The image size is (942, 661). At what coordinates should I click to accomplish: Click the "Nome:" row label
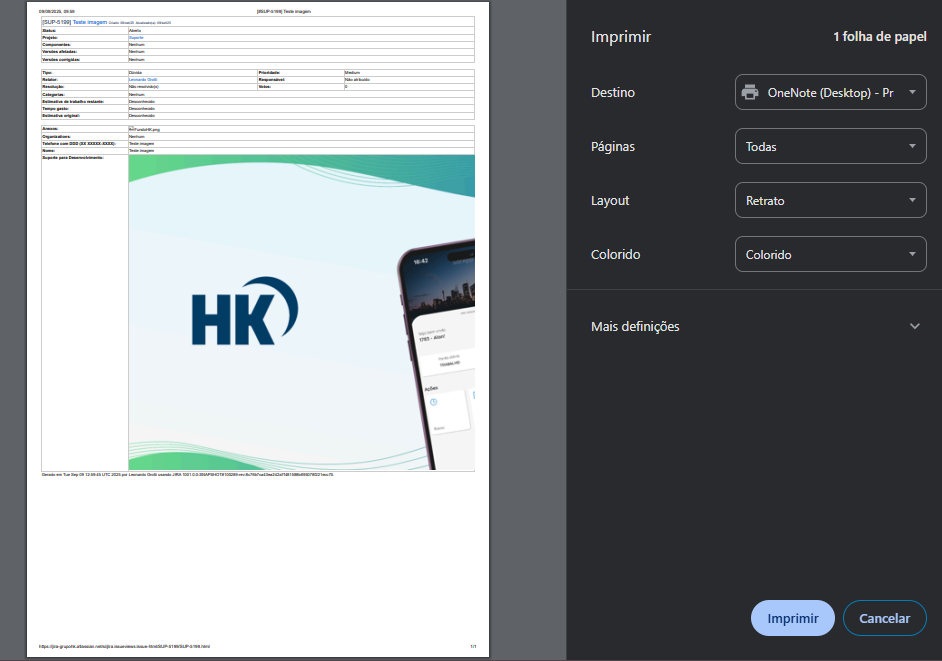click(49, 151)
